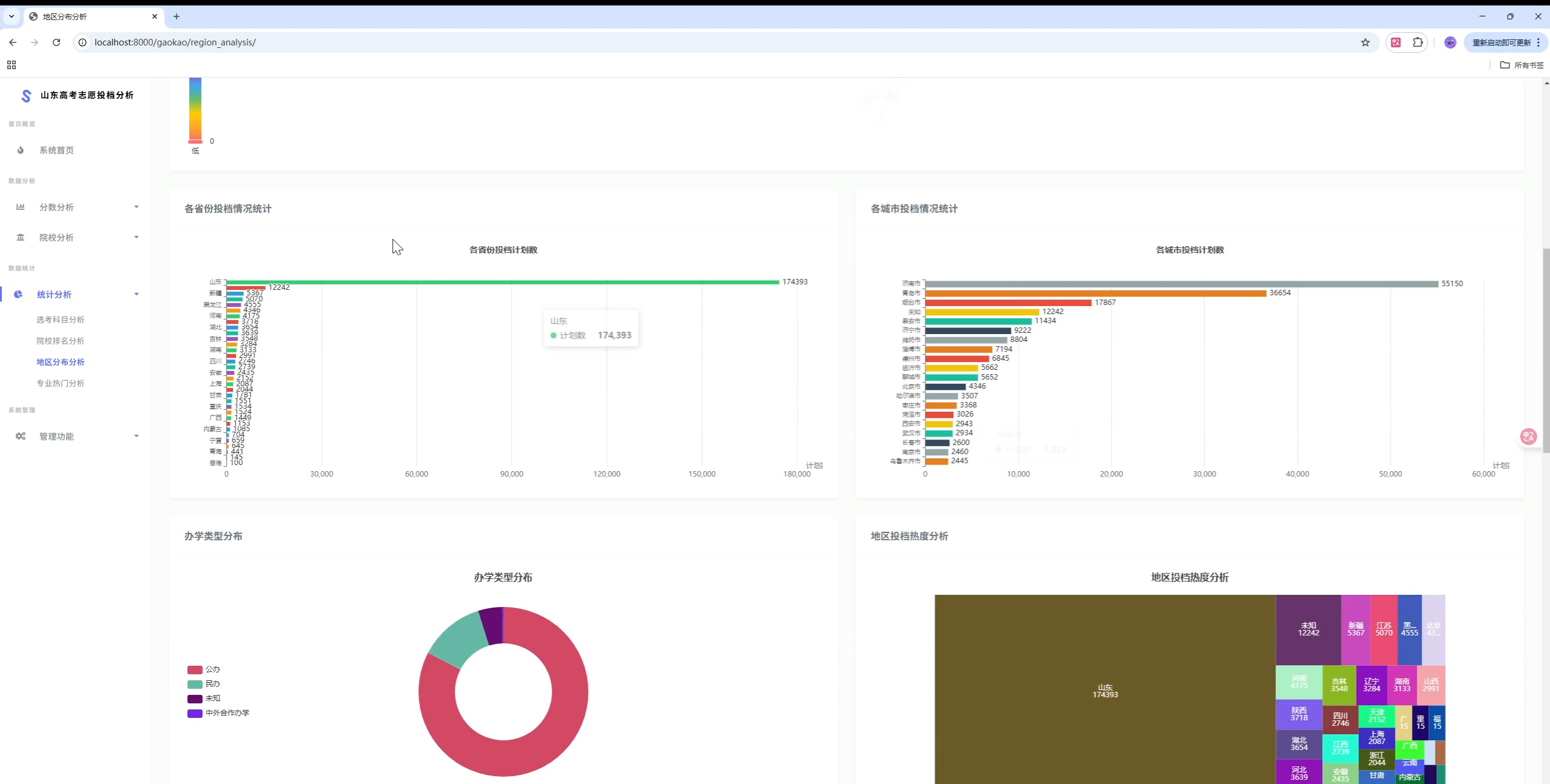Expand the 院校分析 menu arrow
The image size is (1550, 784).
tap(136, 238)
